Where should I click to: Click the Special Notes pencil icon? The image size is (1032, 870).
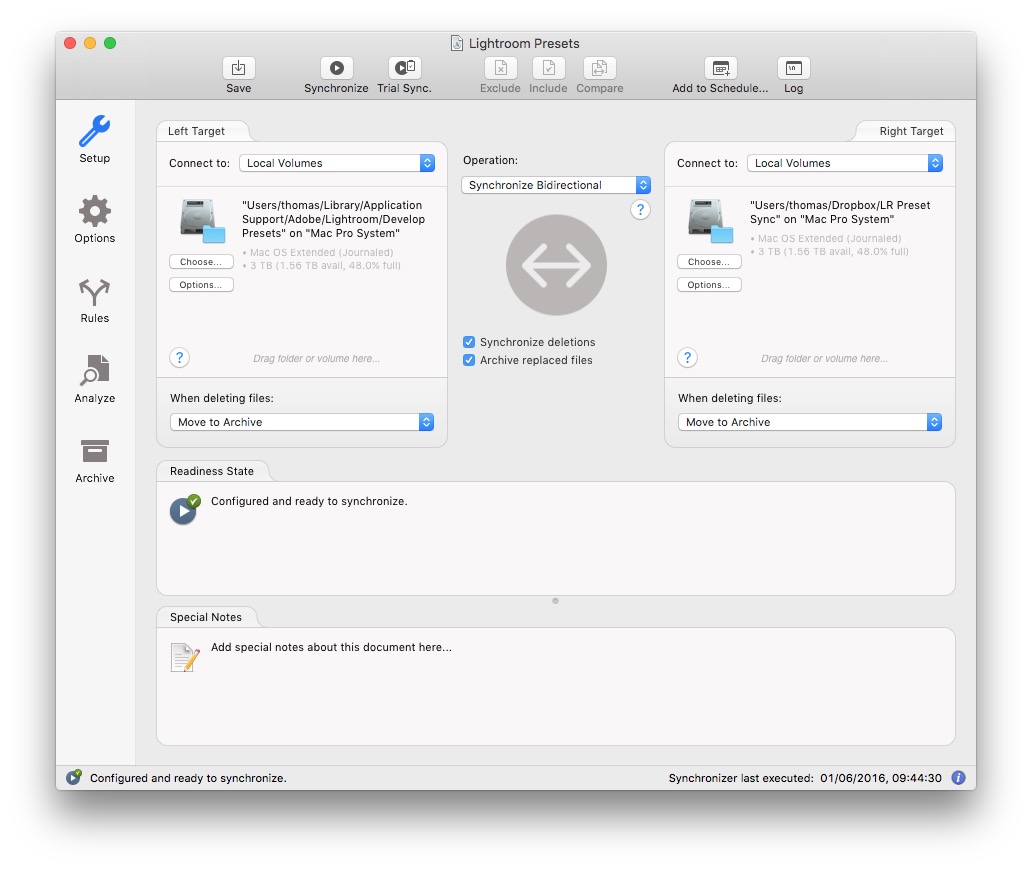click(x=185, y=657)
